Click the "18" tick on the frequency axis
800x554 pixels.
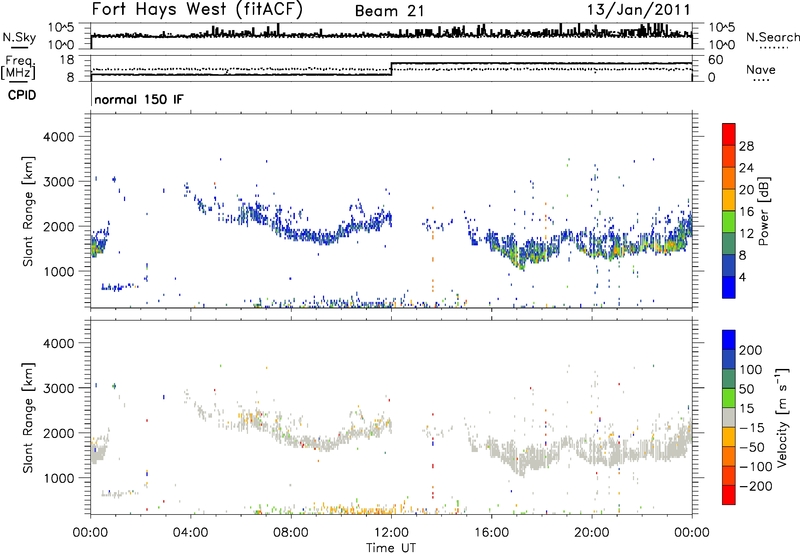point(66,60)
